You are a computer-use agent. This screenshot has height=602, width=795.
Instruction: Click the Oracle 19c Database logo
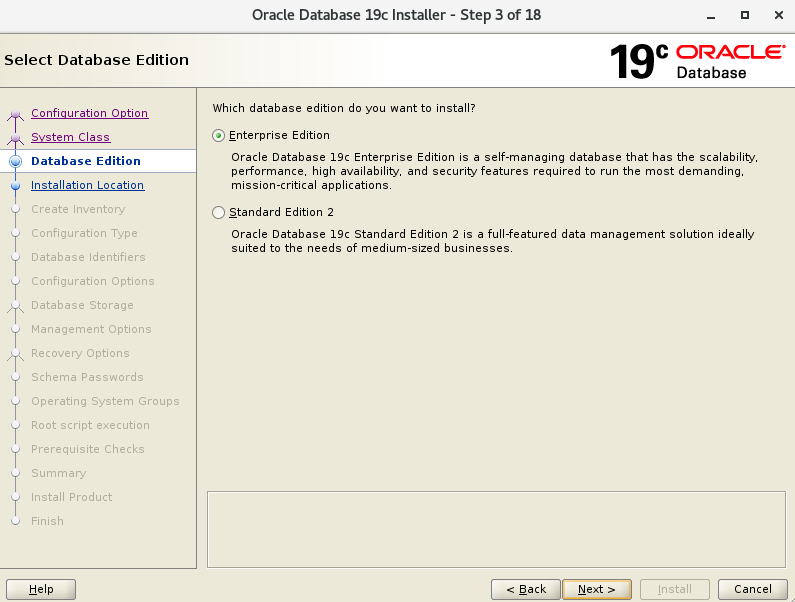[x=697, y=61]
